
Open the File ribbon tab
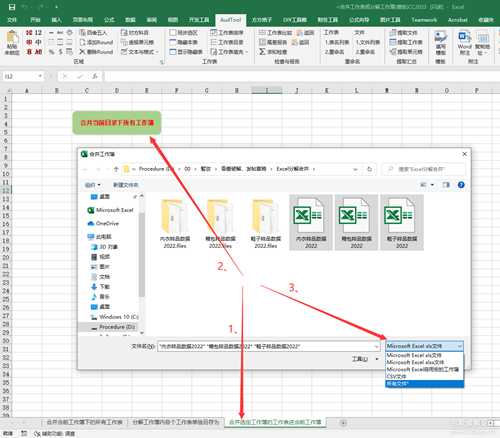coord(12,20)
